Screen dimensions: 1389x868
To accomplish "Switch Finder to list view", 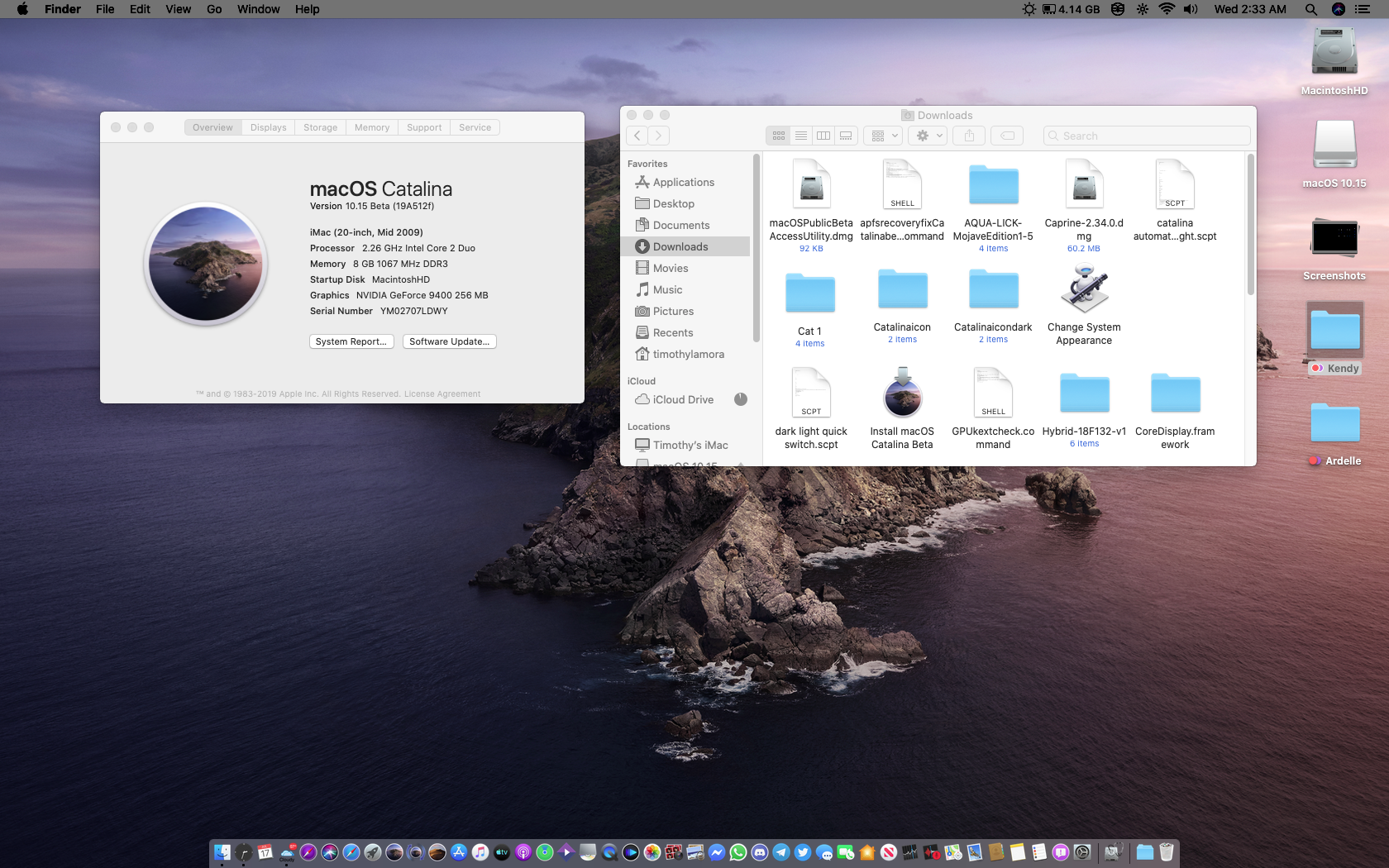I will coord(801,136).
